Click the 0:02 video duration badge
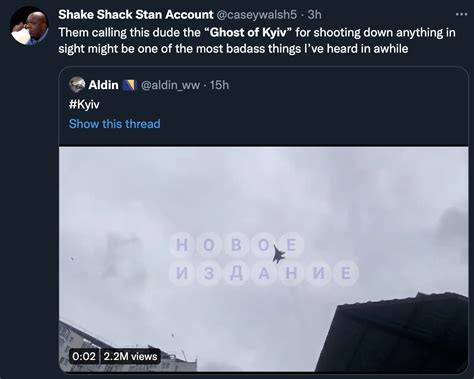The height and width of the screenshot is (379, 474). click(x=84, y=356)
